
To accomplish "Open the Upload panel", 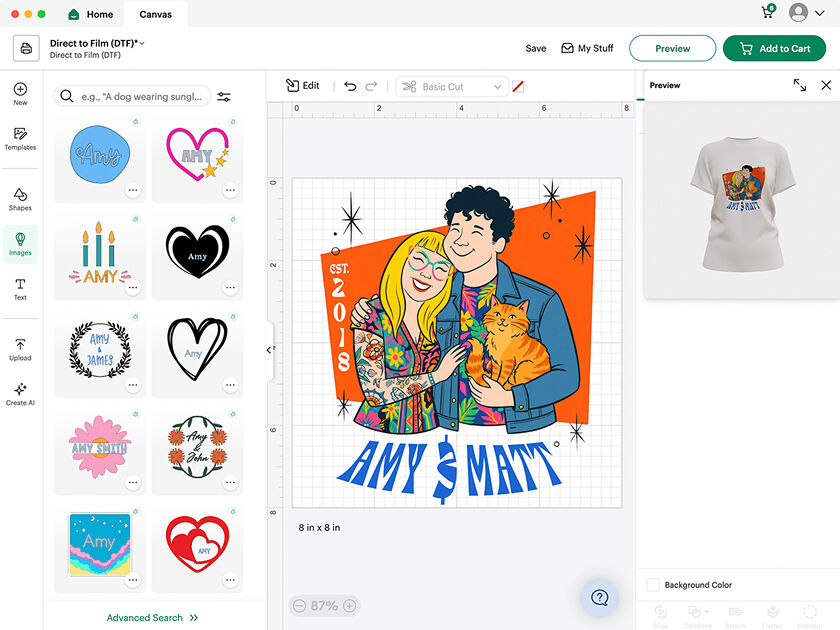I will (20, 348).
